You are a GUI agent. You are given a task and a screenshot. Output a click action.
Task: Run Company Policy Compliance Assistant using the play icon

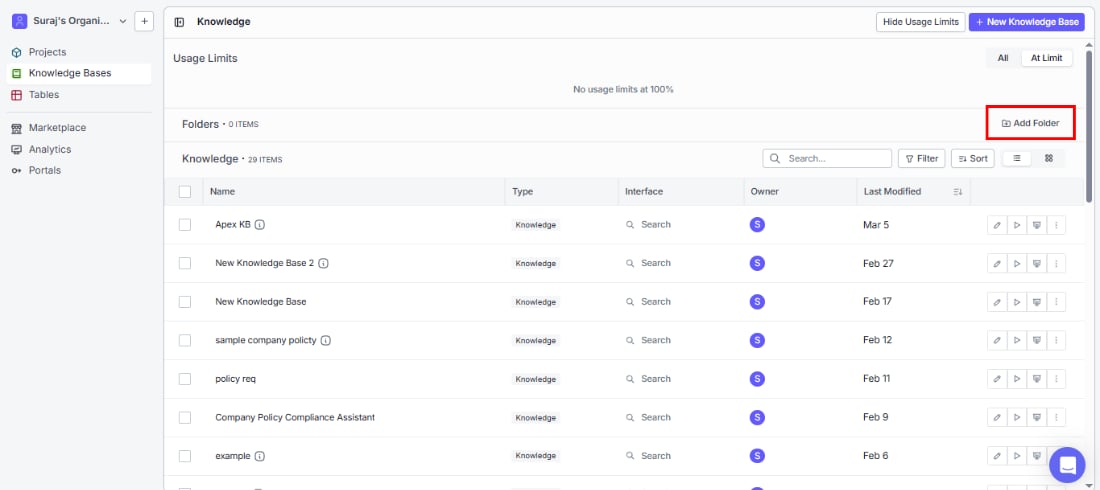[1017, 418]
